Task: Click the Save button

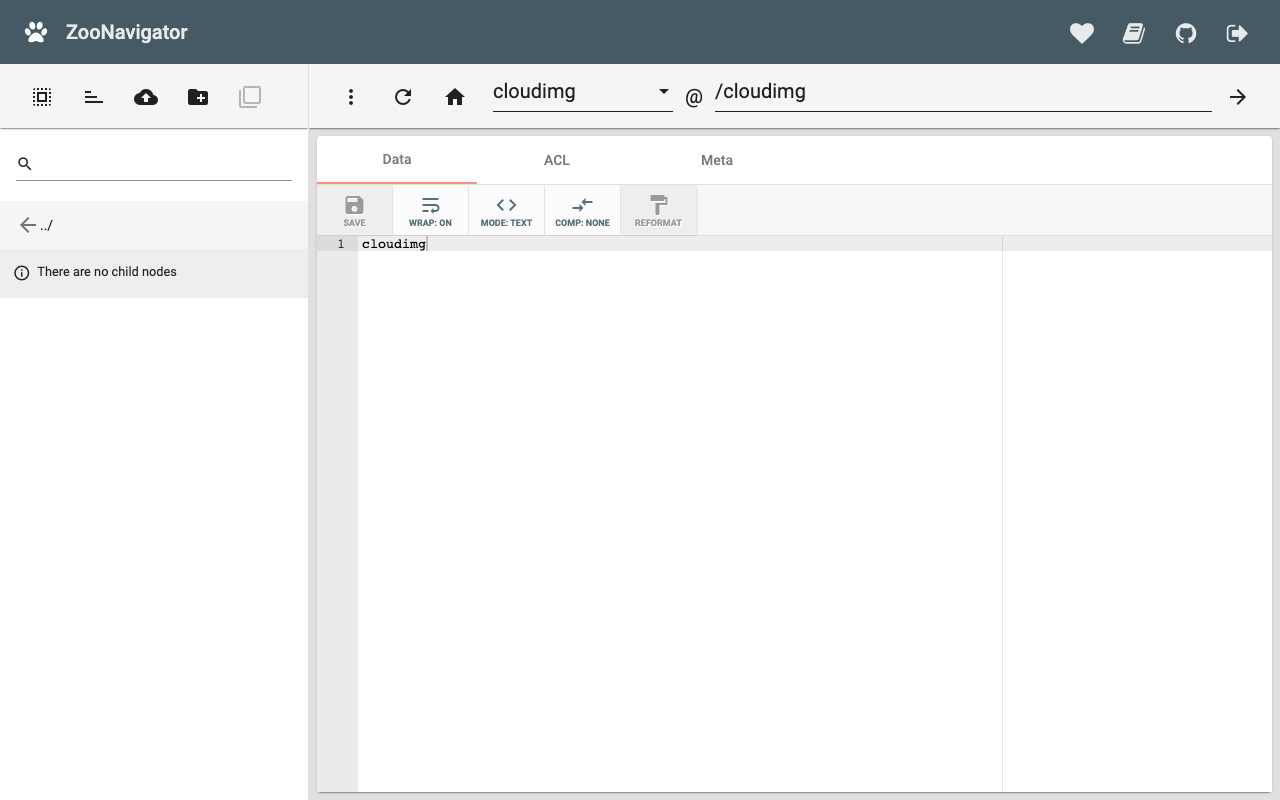Action: (355, 210)
